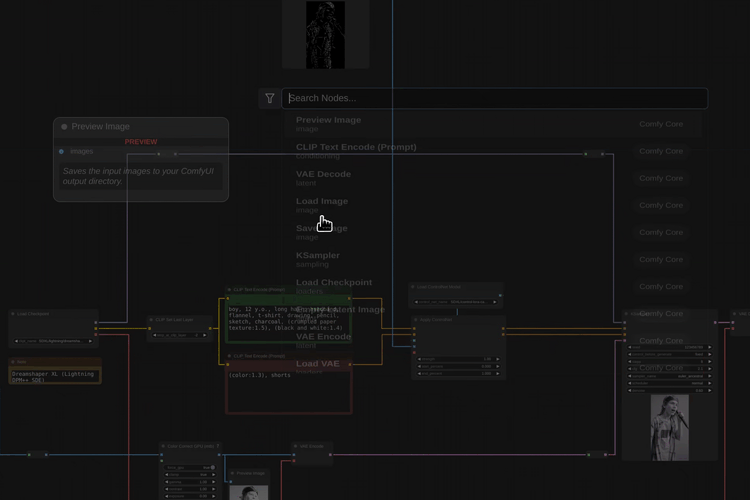This screenshot has width=750, height=500.
Task: Click the Dreamshaper XL note text
Action: (x=54, y=376)
